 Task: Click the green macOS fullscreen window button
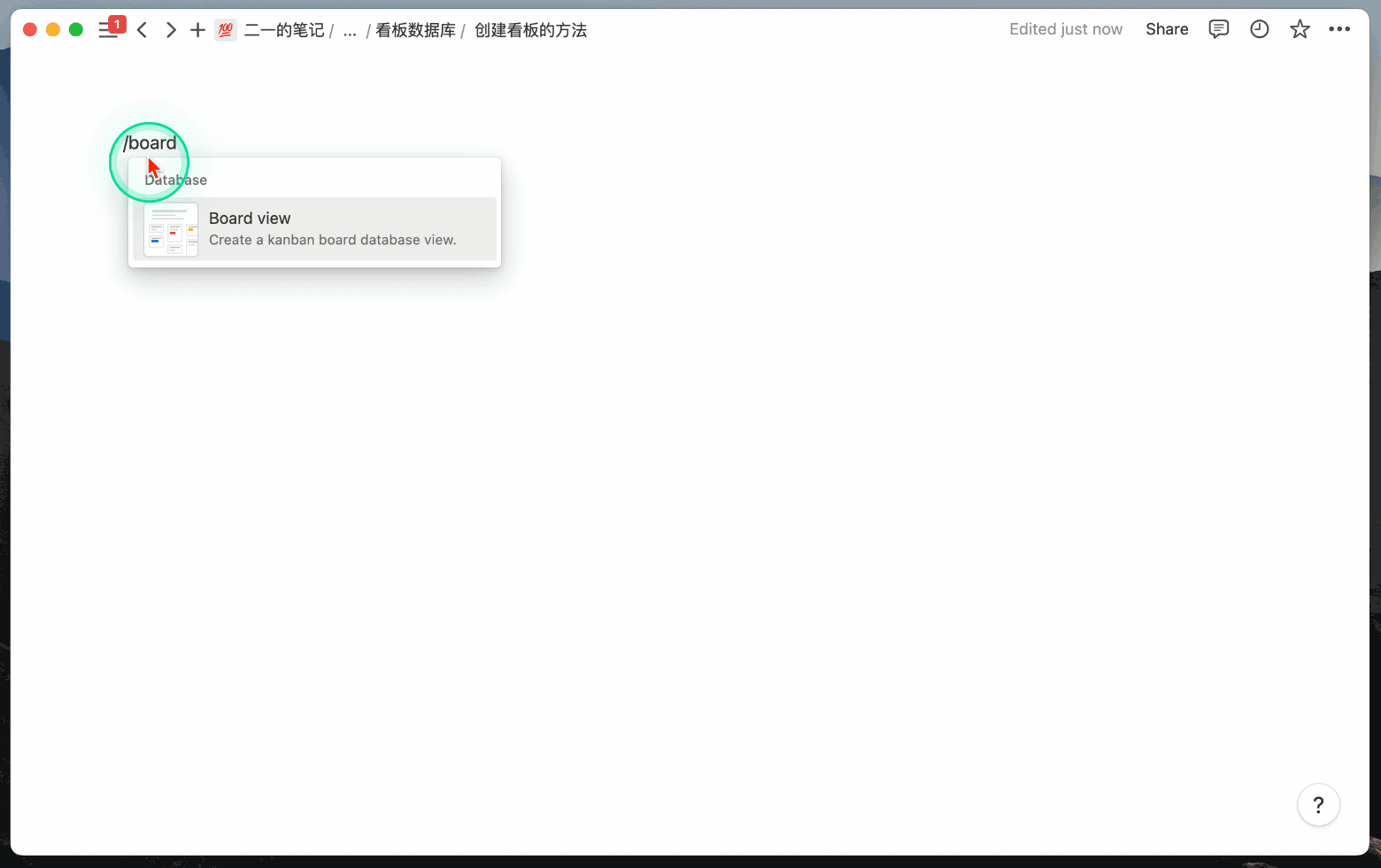tap(76, 29)
